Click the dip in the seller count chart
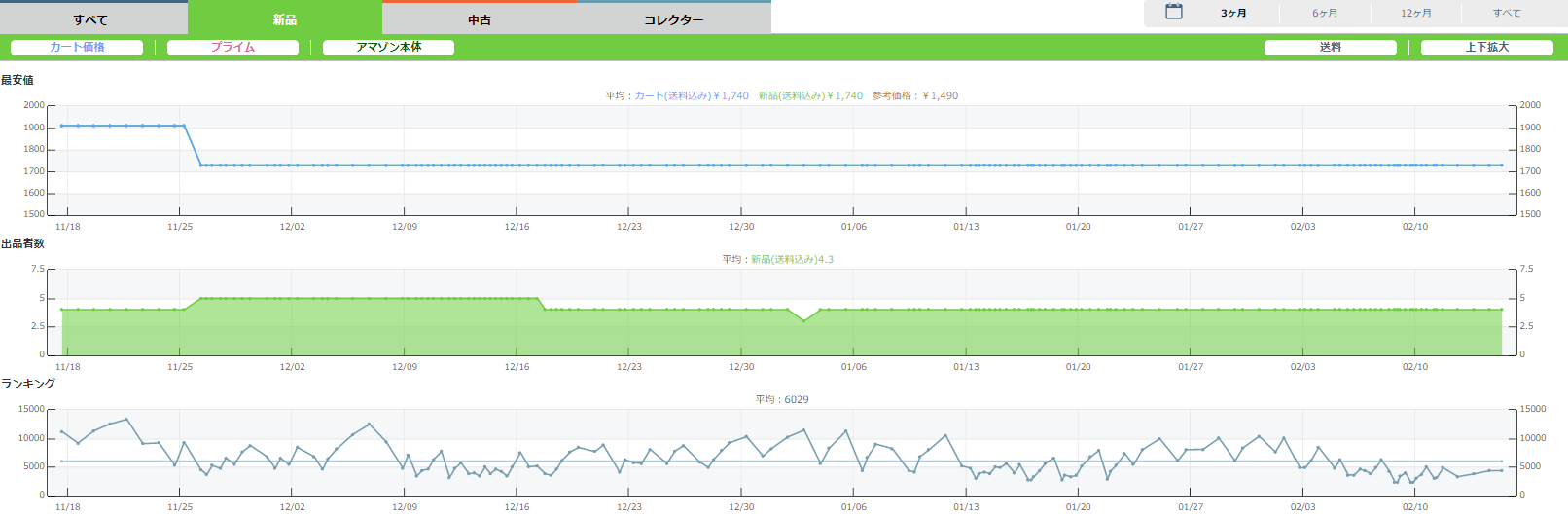The width and height of the screenshot is (1568, 517). click(803, 320)
